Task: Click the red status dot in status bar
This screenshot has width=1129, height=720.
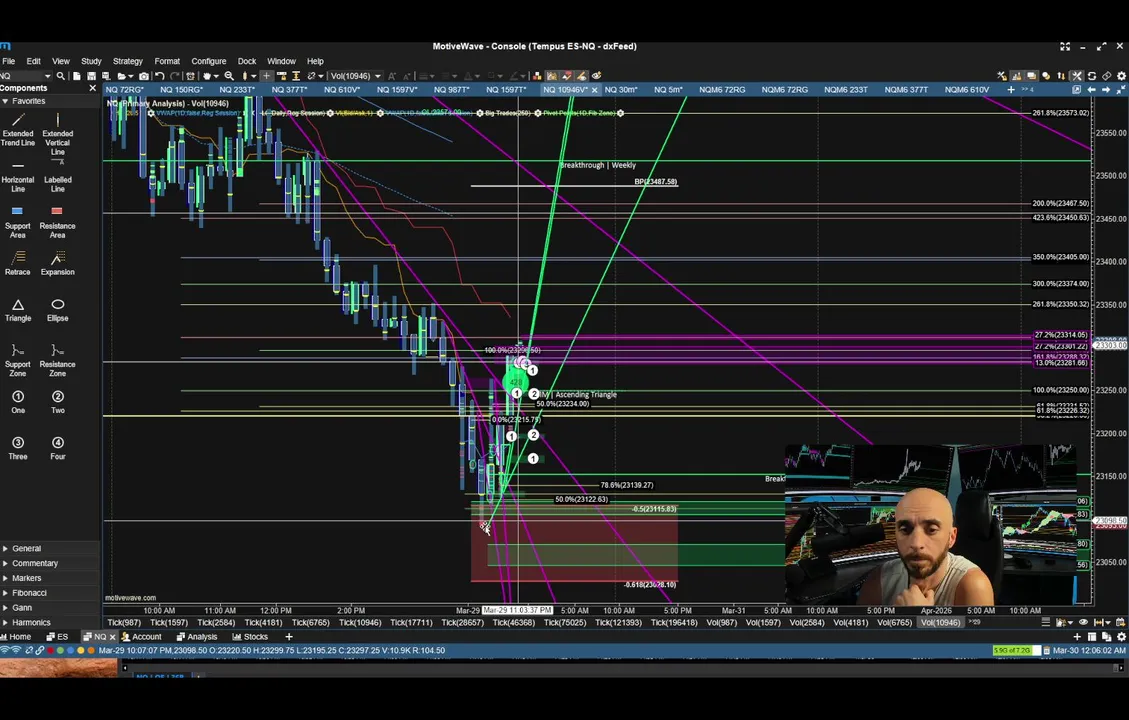Action: click(x=50, y=650)
